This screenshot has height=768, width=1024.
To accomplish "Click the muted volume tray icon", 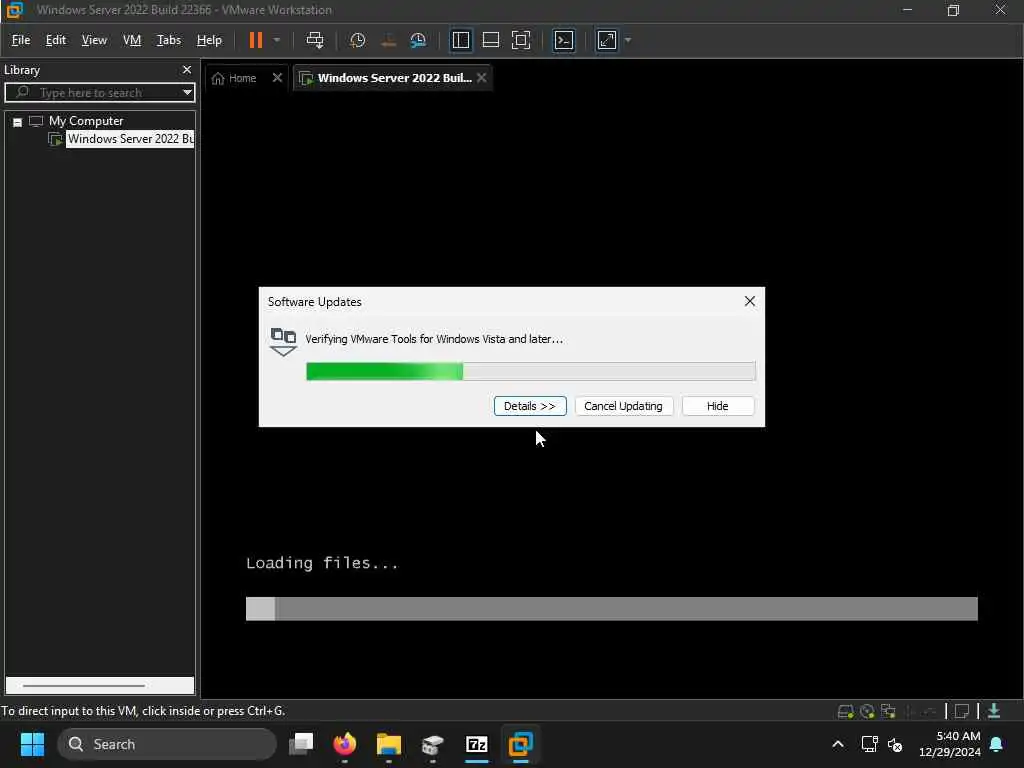I will (x=895, y=744).
